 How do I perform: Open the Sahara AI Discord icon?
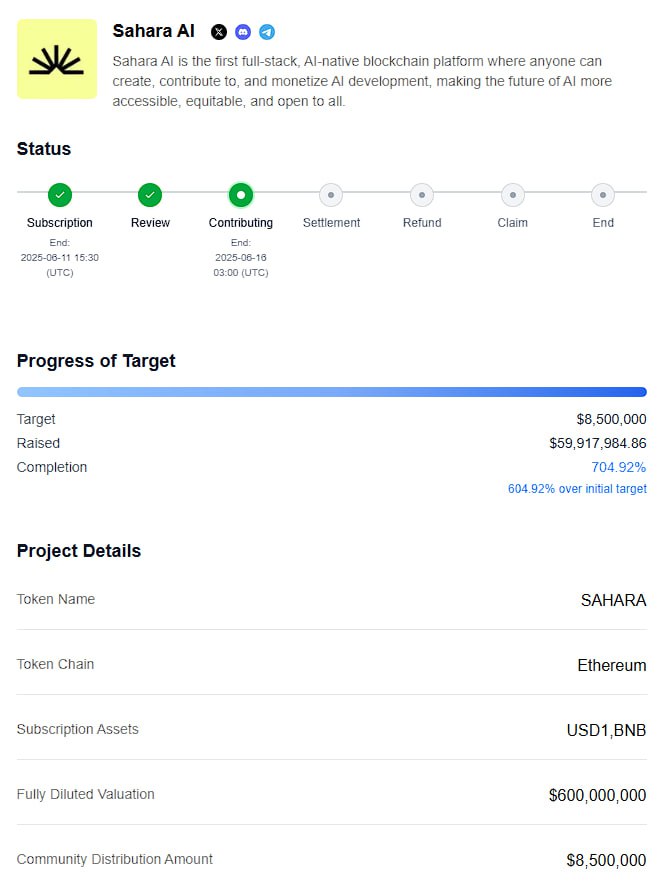point(243,32)
